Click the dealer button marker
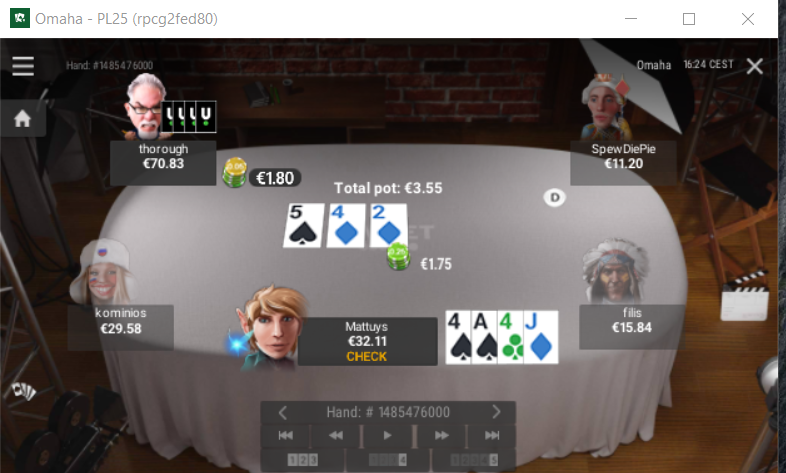Screen dimensions: 786x473 (554, 197)
